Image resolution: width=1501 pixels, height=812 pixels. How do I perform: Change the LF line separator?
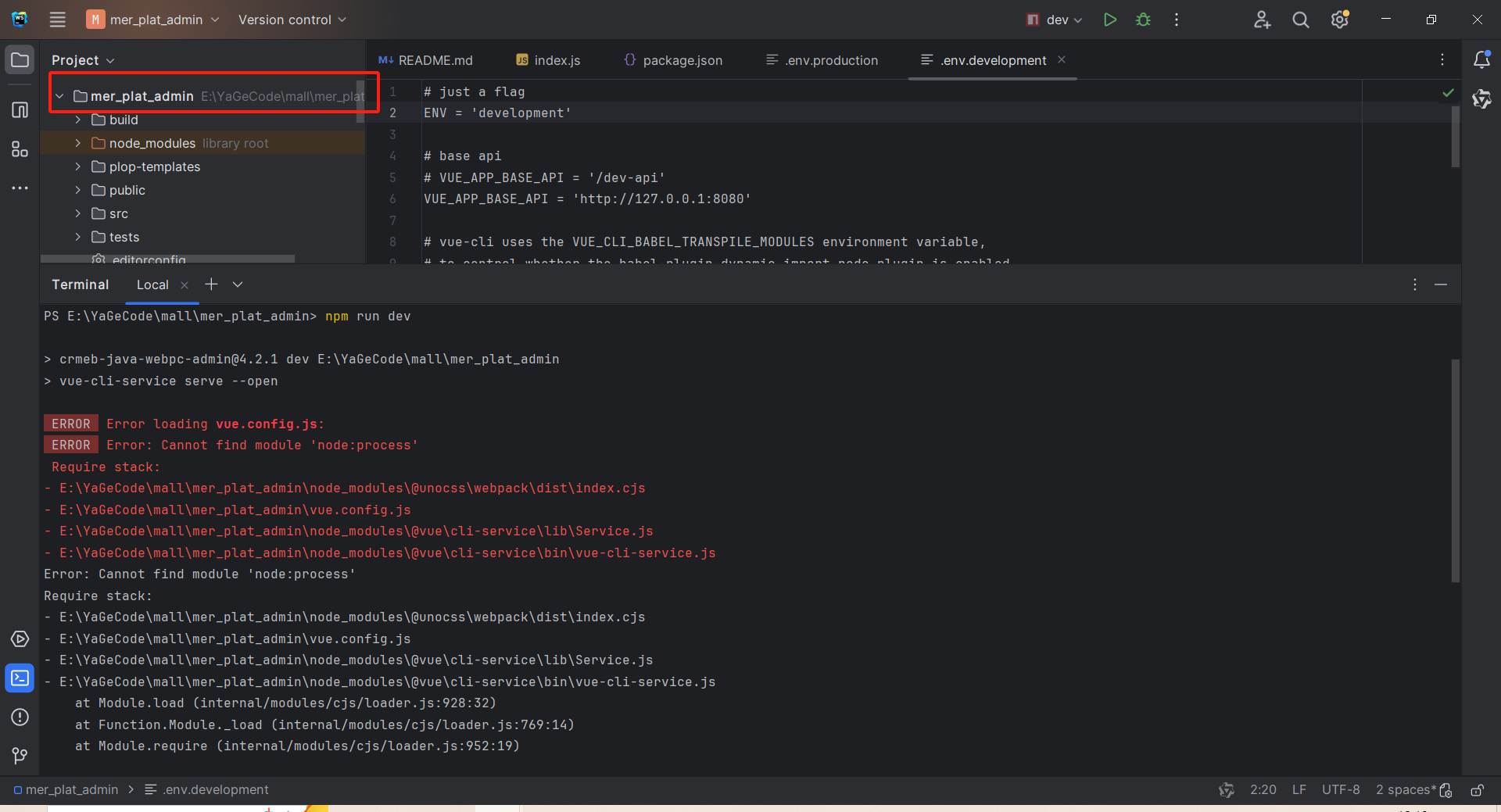(1299, 789)
